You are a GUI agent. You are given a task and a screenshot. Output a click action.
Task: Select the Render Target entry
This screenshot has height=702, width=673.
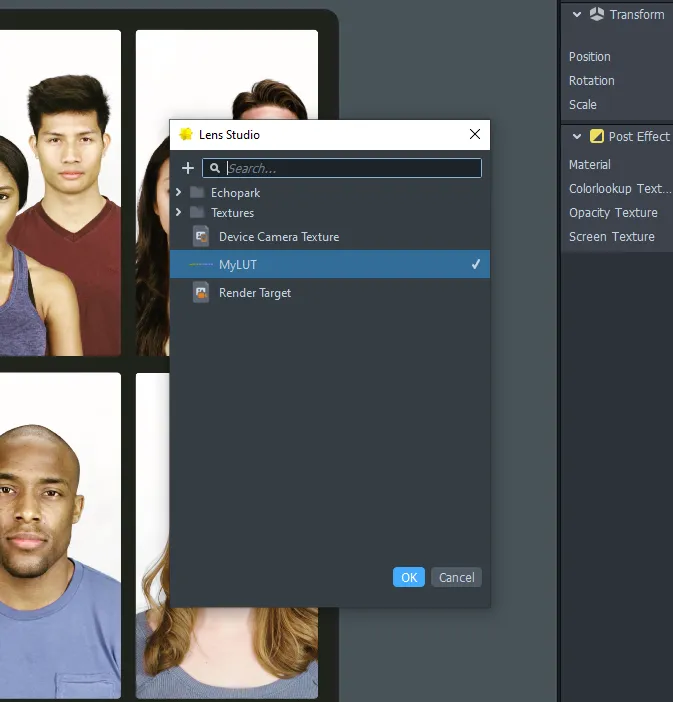pyautogui.click(x=330, y=293)
